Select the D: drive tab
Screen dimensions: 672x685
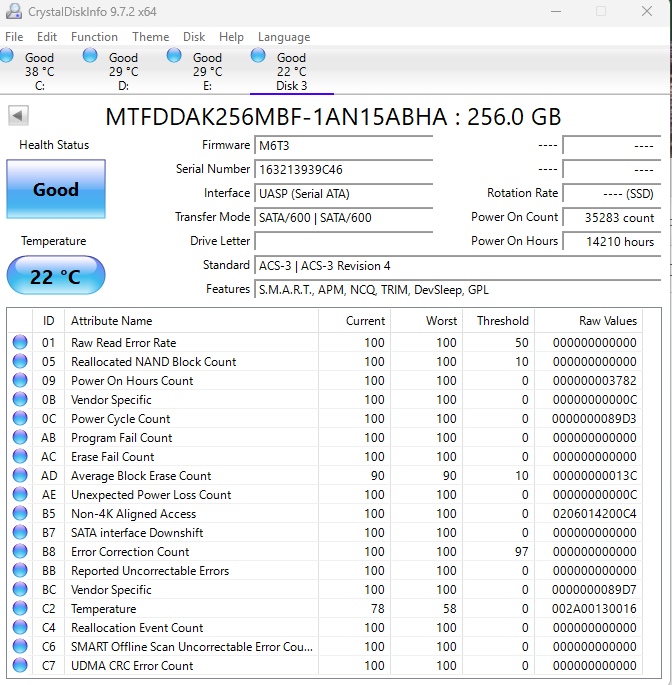[x=124, y=71]
